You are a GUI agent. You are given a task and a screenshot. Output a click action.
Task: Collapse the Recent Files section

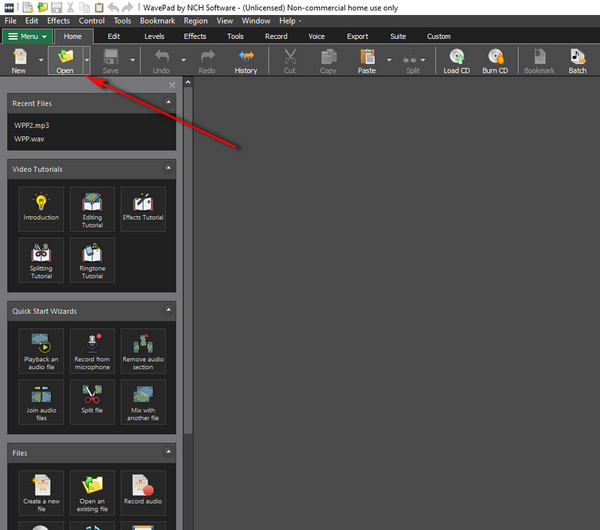(x=168, y=102)
